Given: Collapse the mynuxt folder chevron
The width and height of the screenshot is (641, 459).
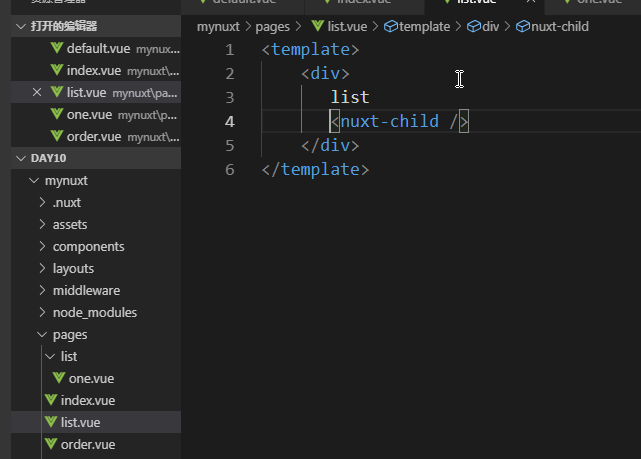Looking at the screenshot, I should 34,180.
